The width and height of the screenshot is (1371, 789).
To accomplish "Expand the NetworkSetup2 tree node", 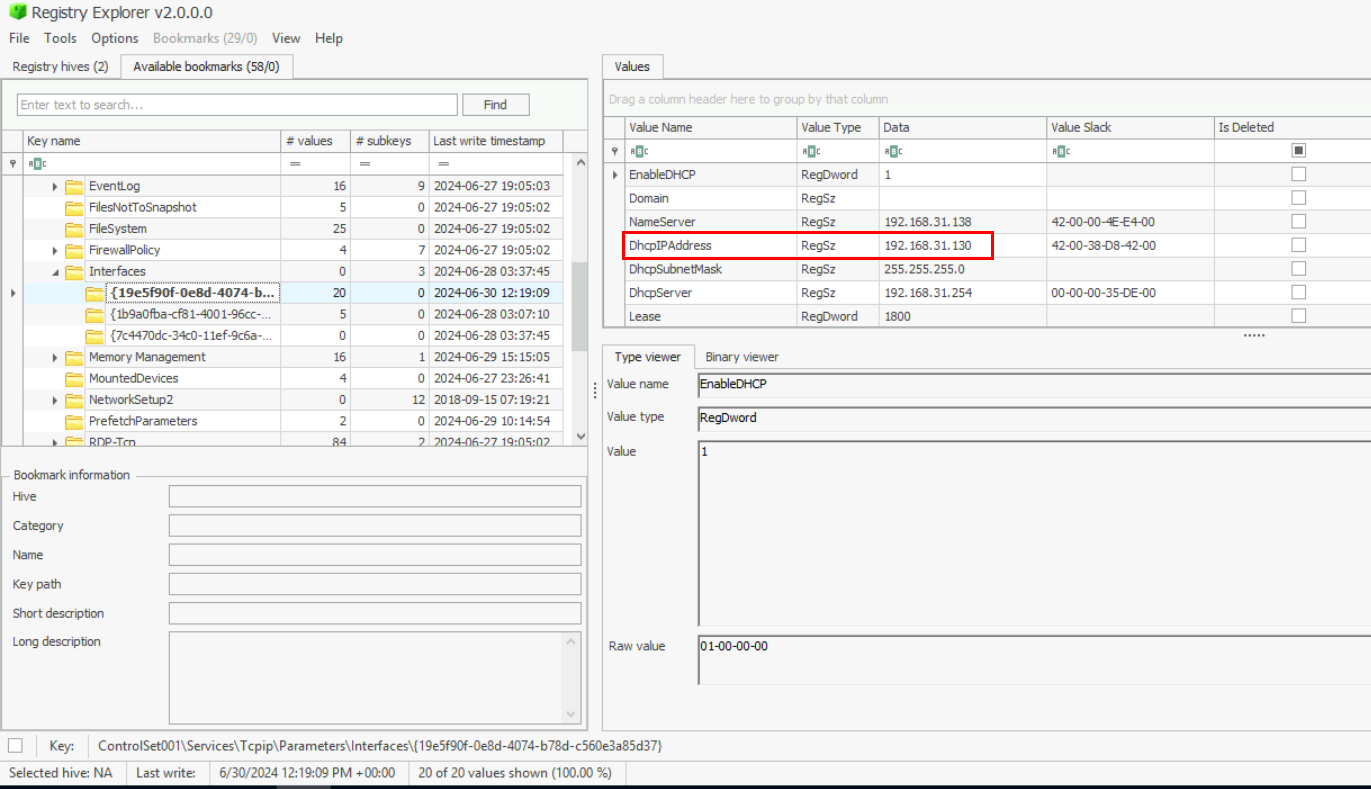I will (x=55, y=400).
